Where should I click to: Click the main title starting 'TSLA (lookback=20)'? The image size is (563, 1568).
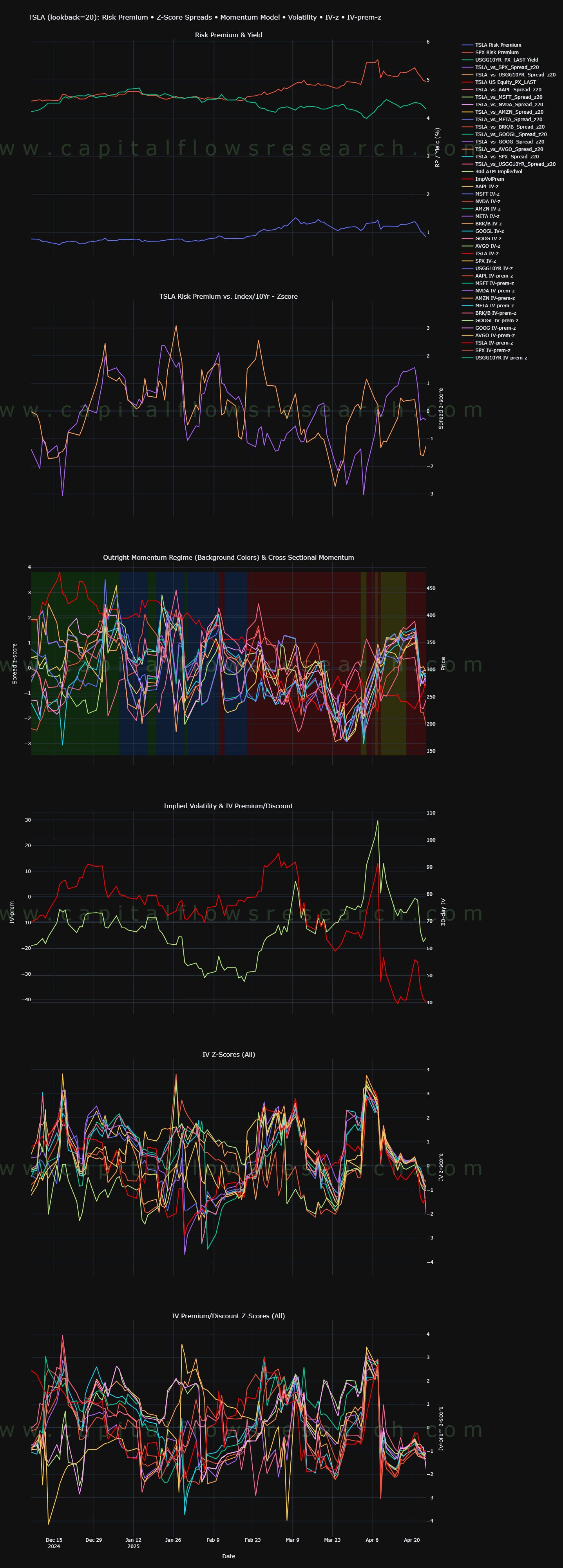(x=205, y=18)
